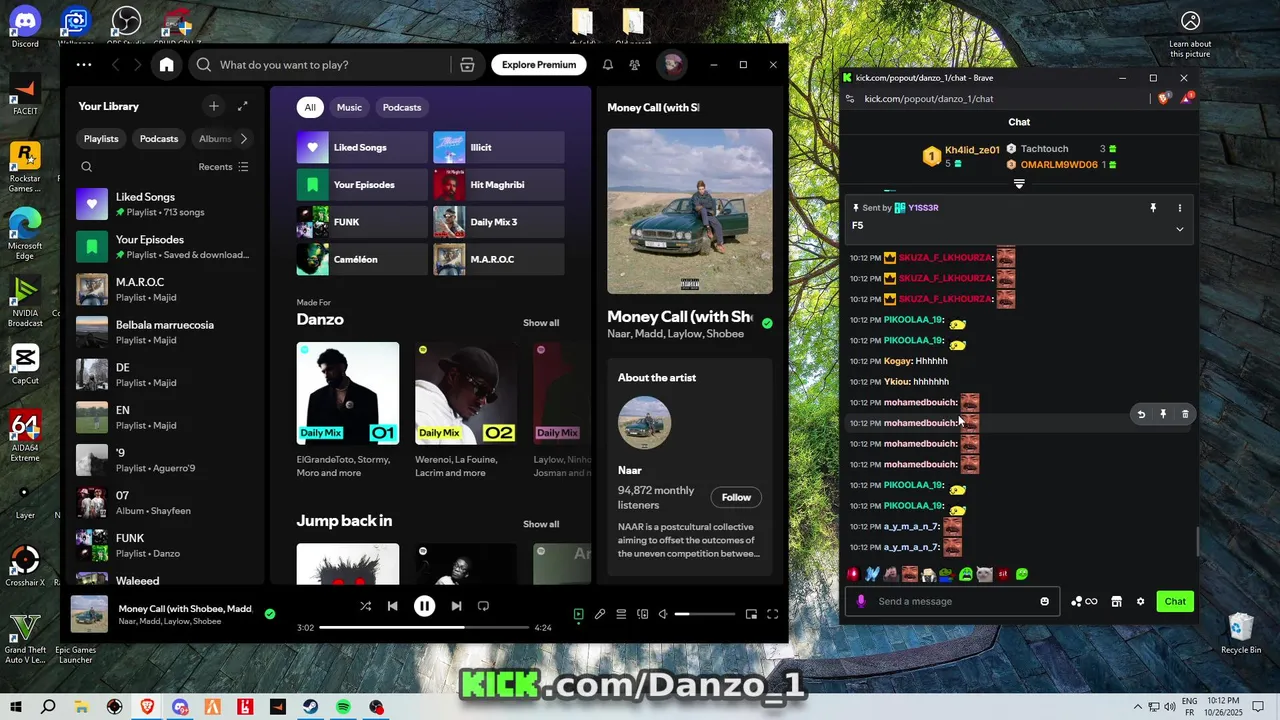Open the play queue
1280x720 pixels.
[x=621, y=614]
